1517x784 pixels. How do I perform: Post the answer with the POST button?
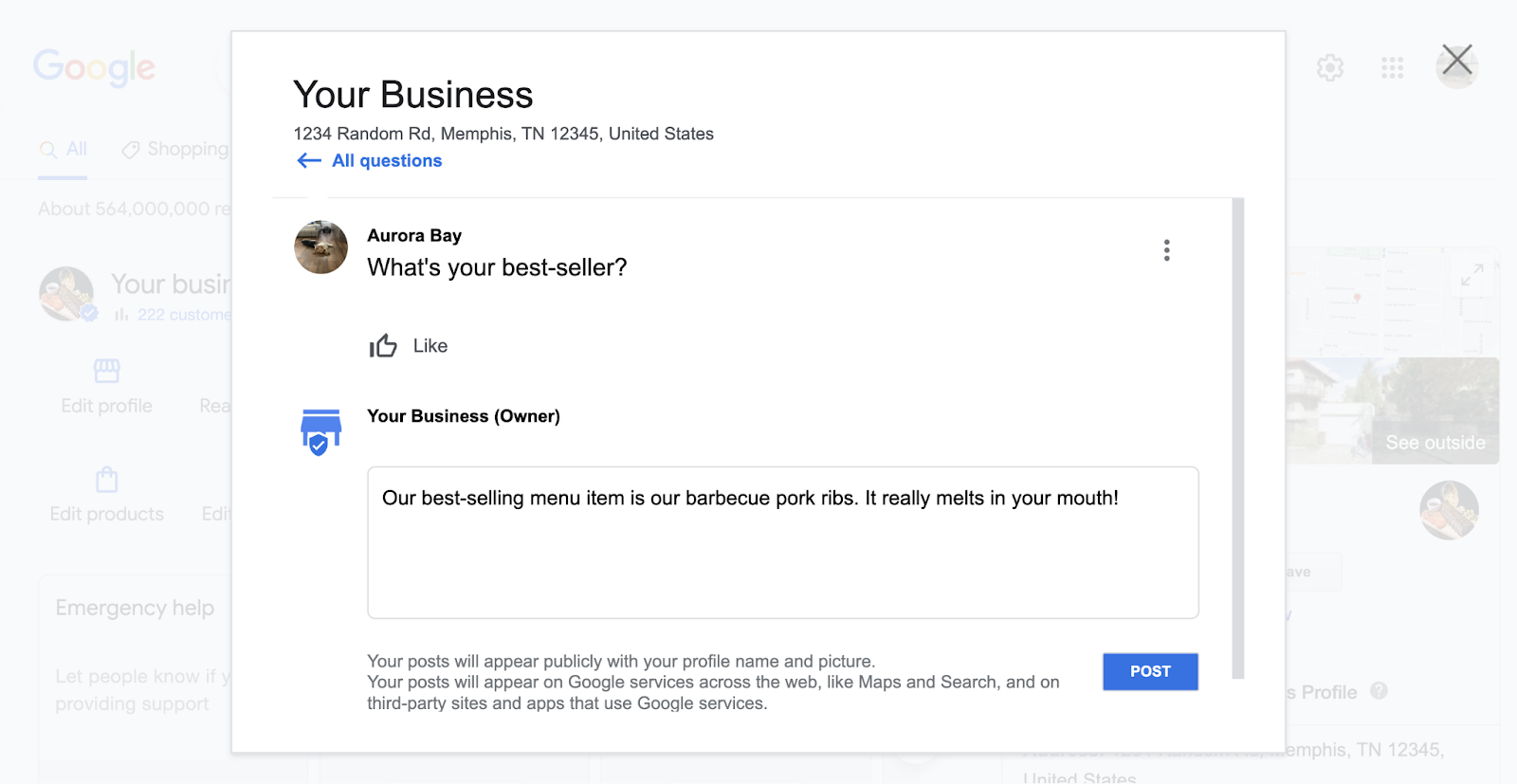click(1150, 671)
